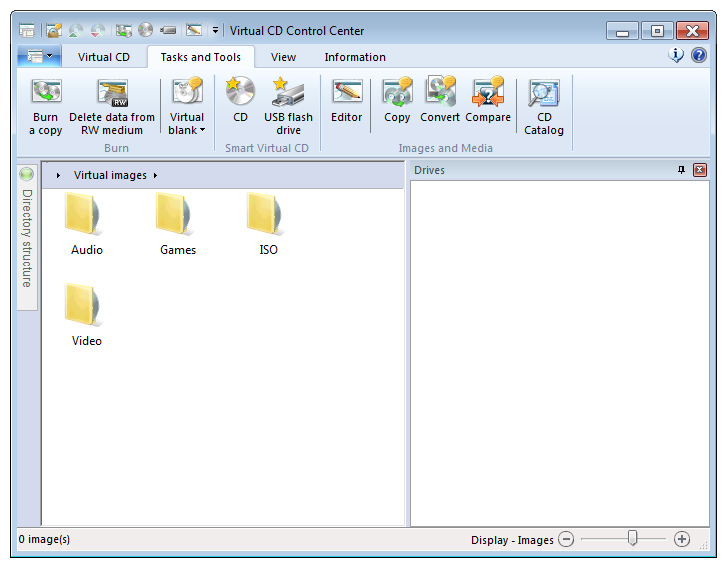Open the View tab
Image resolution: width=727 pixels, height=570 pixels.
(283, 57)
